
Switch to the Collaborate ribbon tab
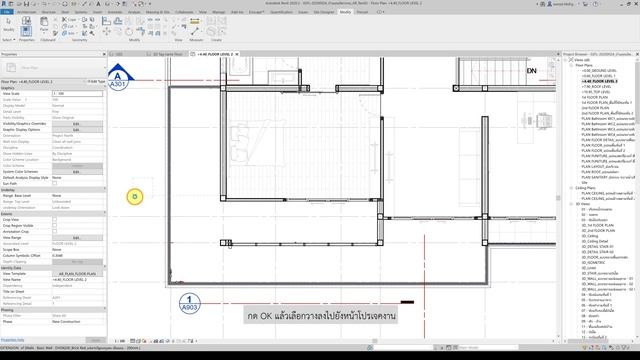coord(184,12)
